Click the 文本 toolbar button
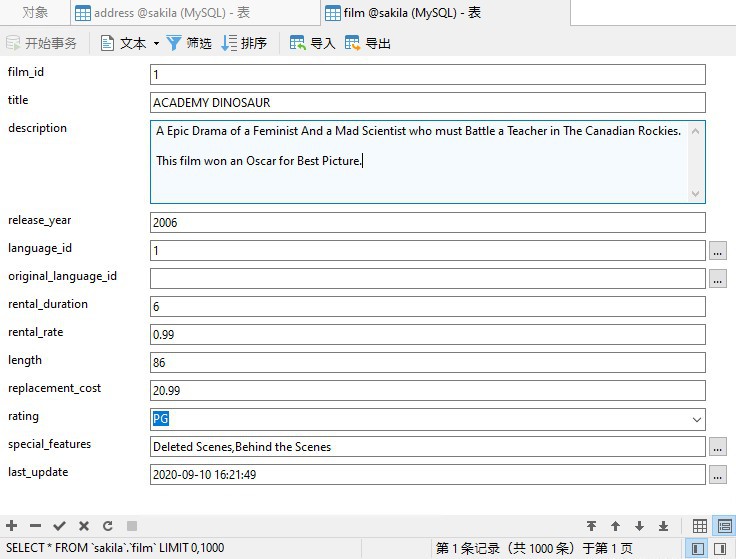Image resolution: width=736 pixels, height=559 pixels. click(x=123, y=43)
